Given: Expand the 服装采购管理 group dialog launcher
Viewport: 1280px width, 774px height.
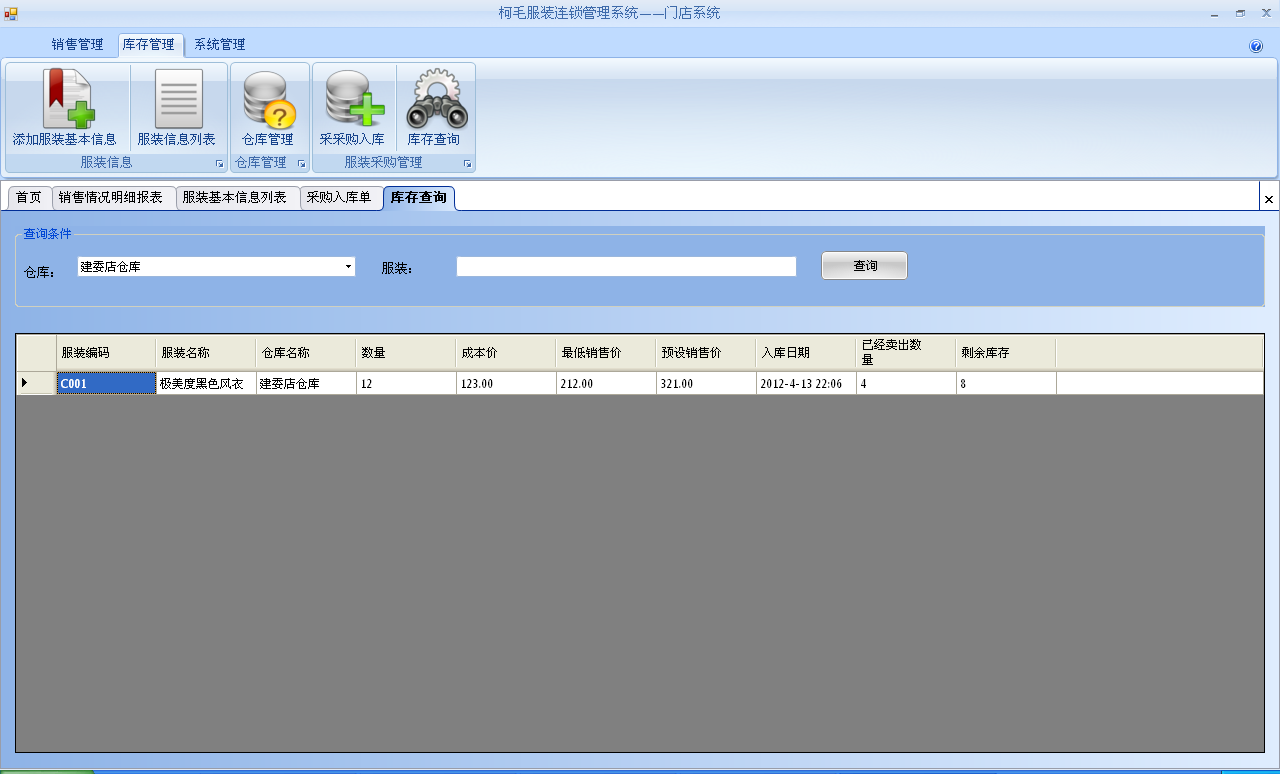Looking at the screenshot, I should click(x=467, y=164).
